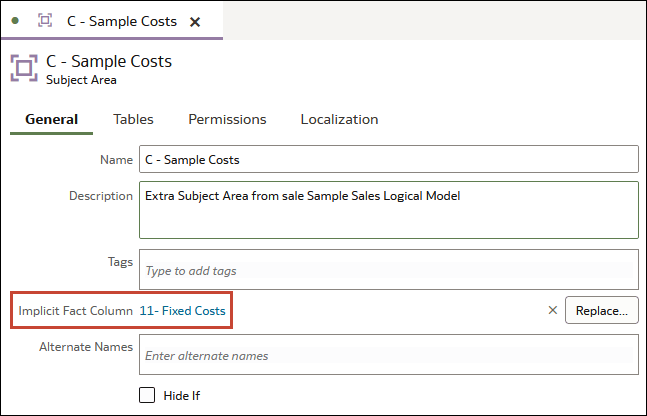Click the Implicit Fact Column label
Viewport: 647px width, 416px height.
pyautogui.click(x=75, y=311)
